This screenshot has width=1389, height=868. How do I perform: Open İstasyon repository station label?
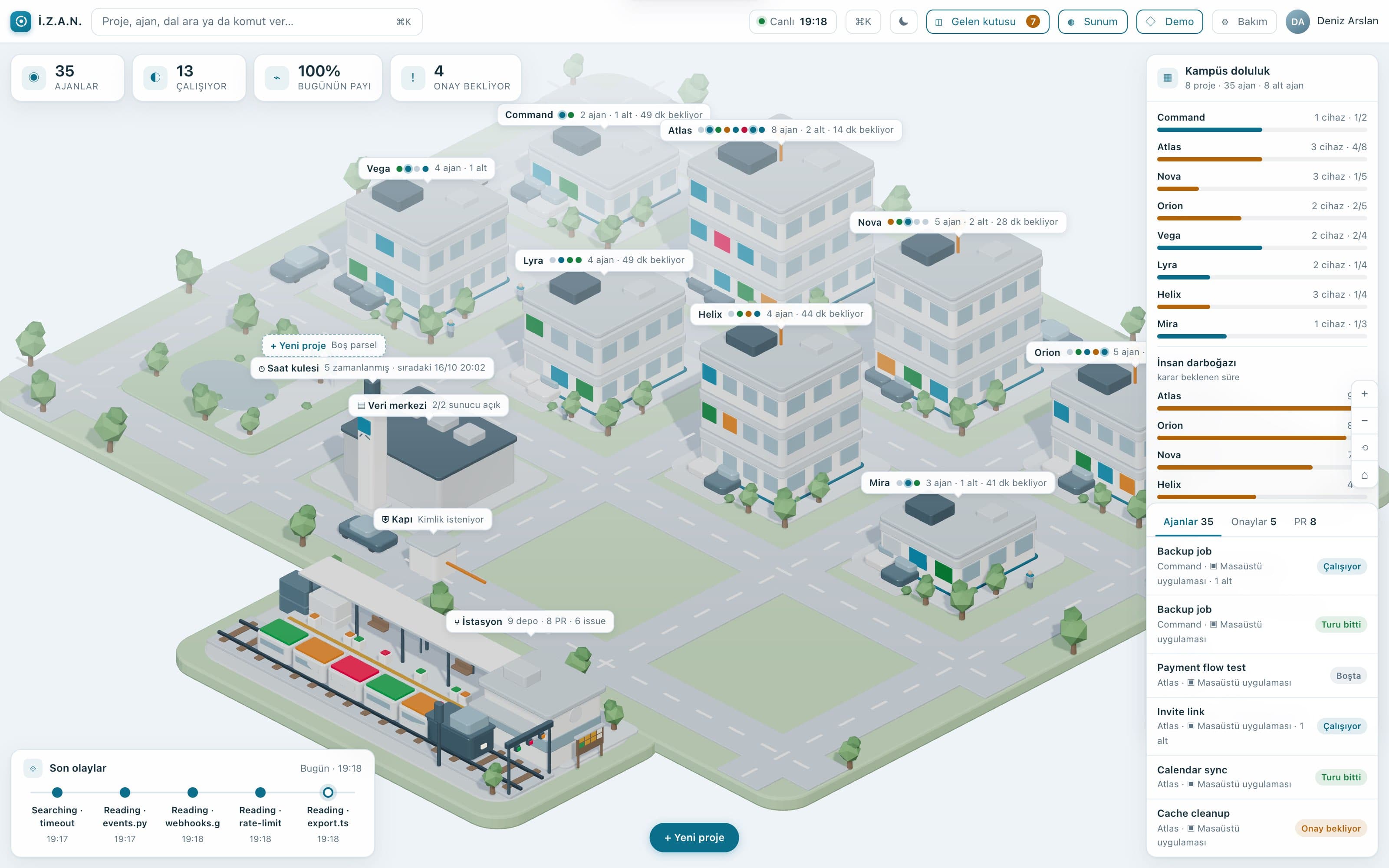[x=530, y=621]
